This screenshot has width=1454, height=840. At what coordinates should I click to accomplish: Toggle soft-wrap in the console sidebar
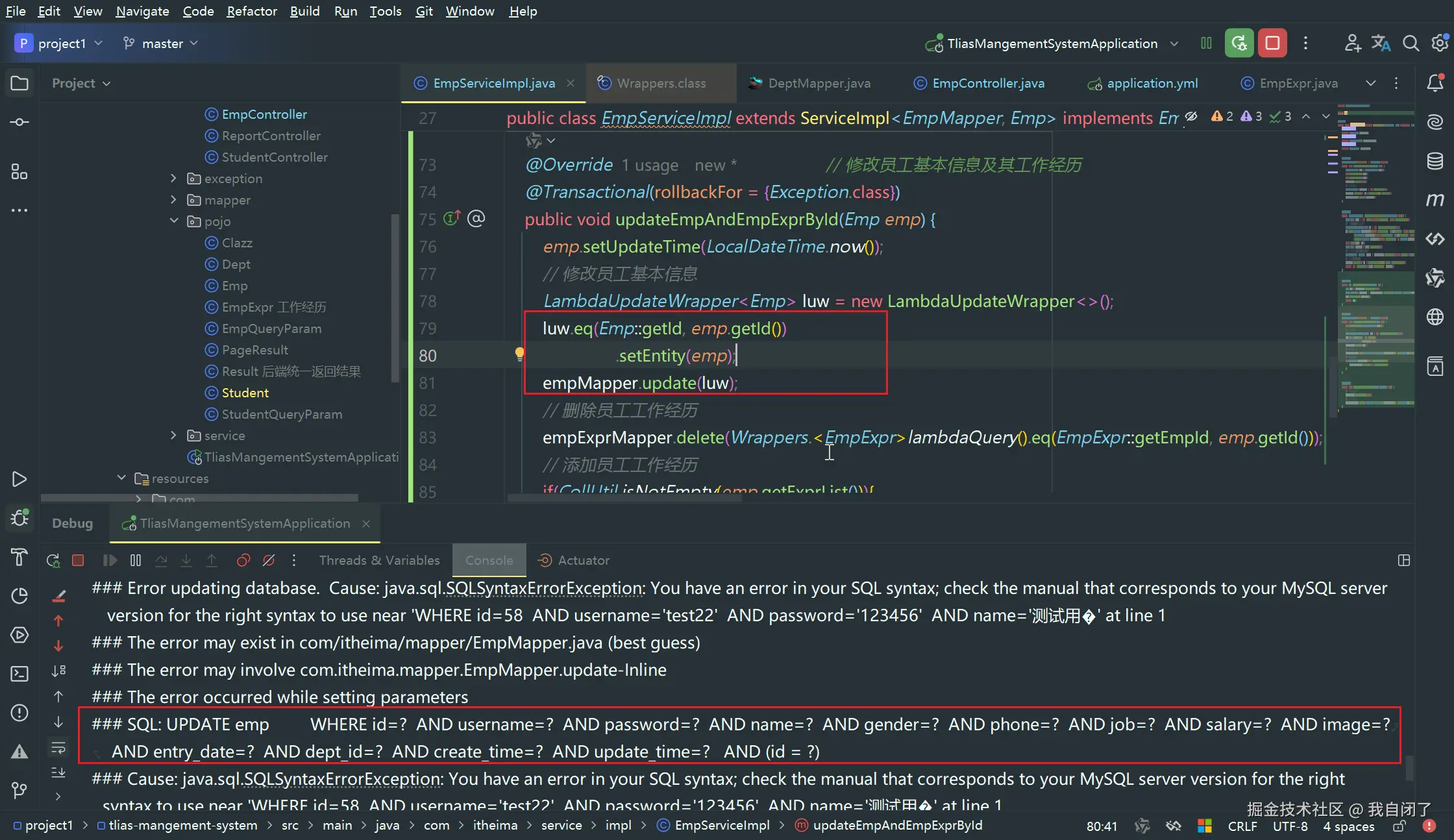point(58,748)
